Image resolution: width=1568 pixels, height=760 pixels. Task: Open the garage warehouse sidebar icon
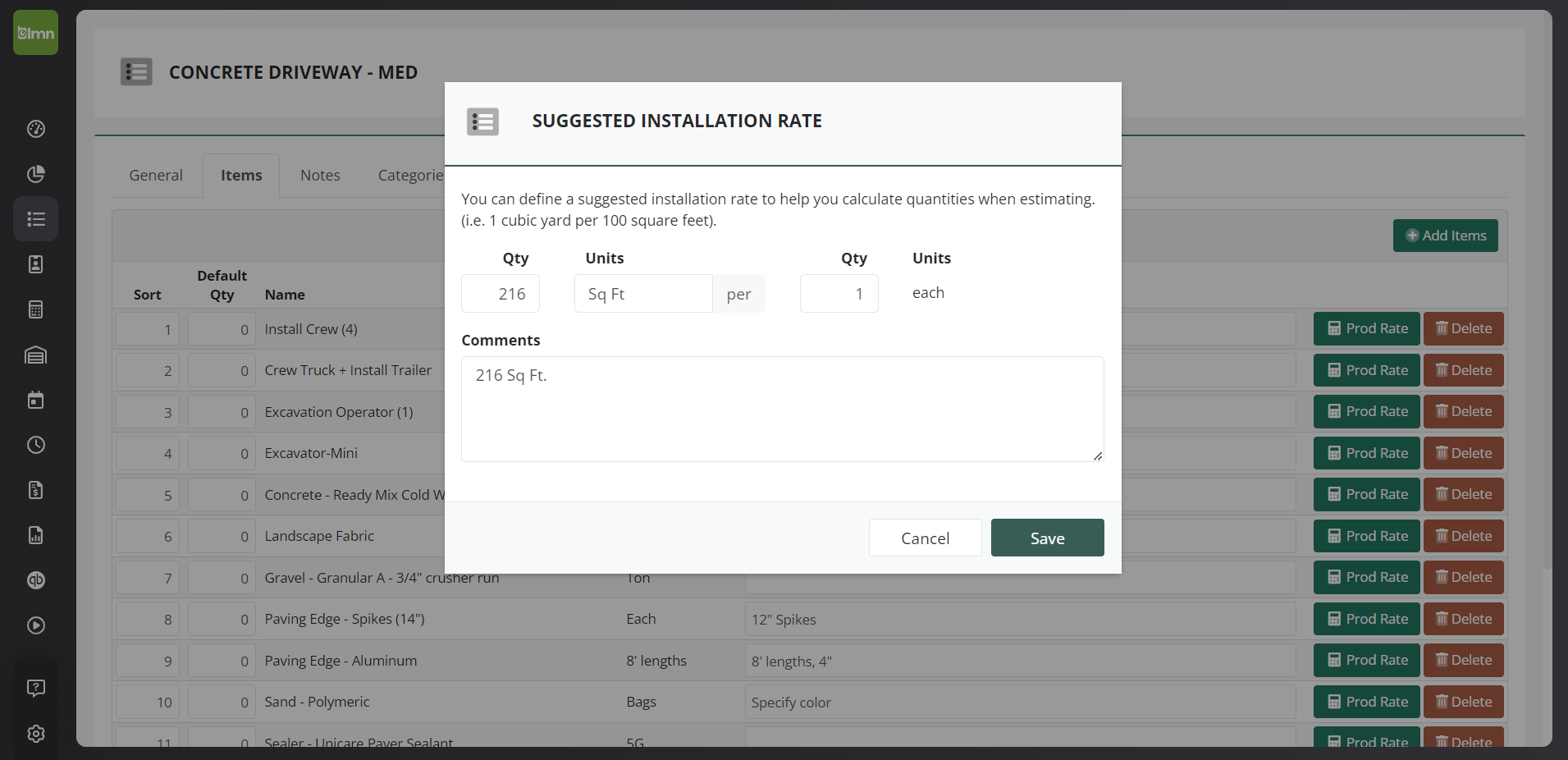(35, 355)
